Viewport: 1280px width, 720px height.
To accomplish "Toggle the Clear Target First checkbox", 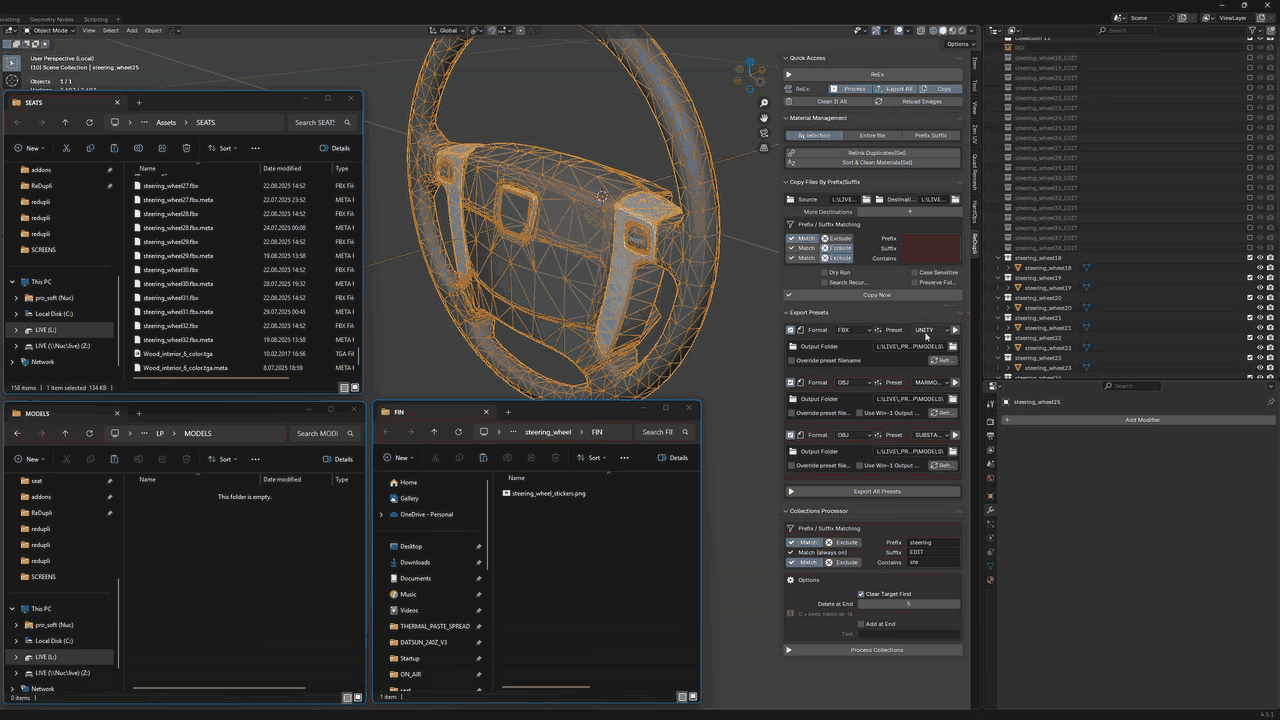I will click(x=861, y=594).
